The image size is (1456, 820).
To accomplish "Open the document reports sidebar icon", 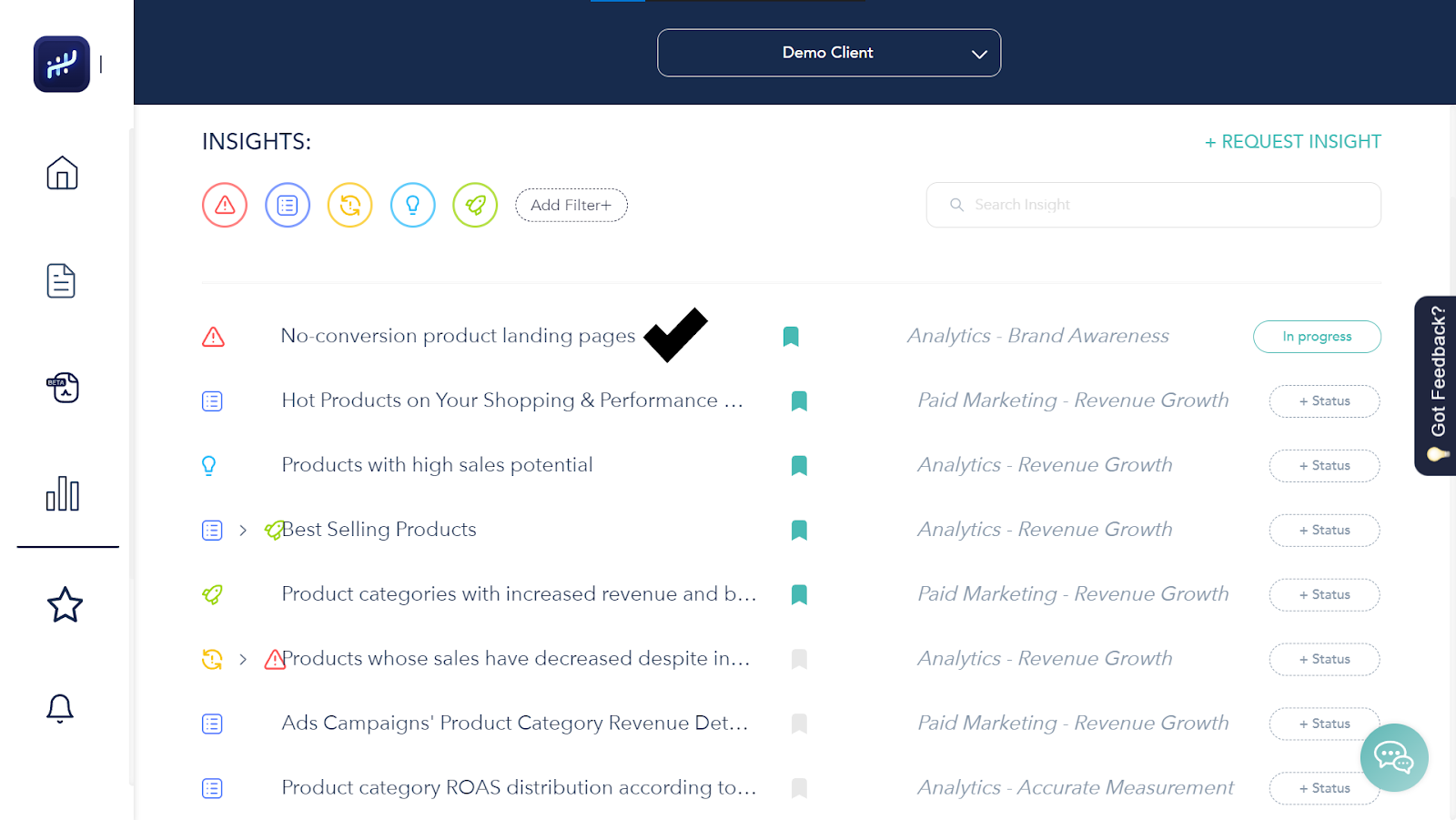I will (x=61, y=281).
